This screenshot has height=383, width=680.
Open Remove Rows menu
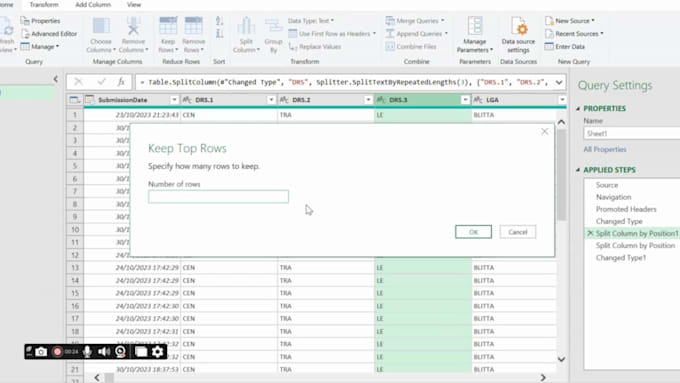[x=193, y=35]
